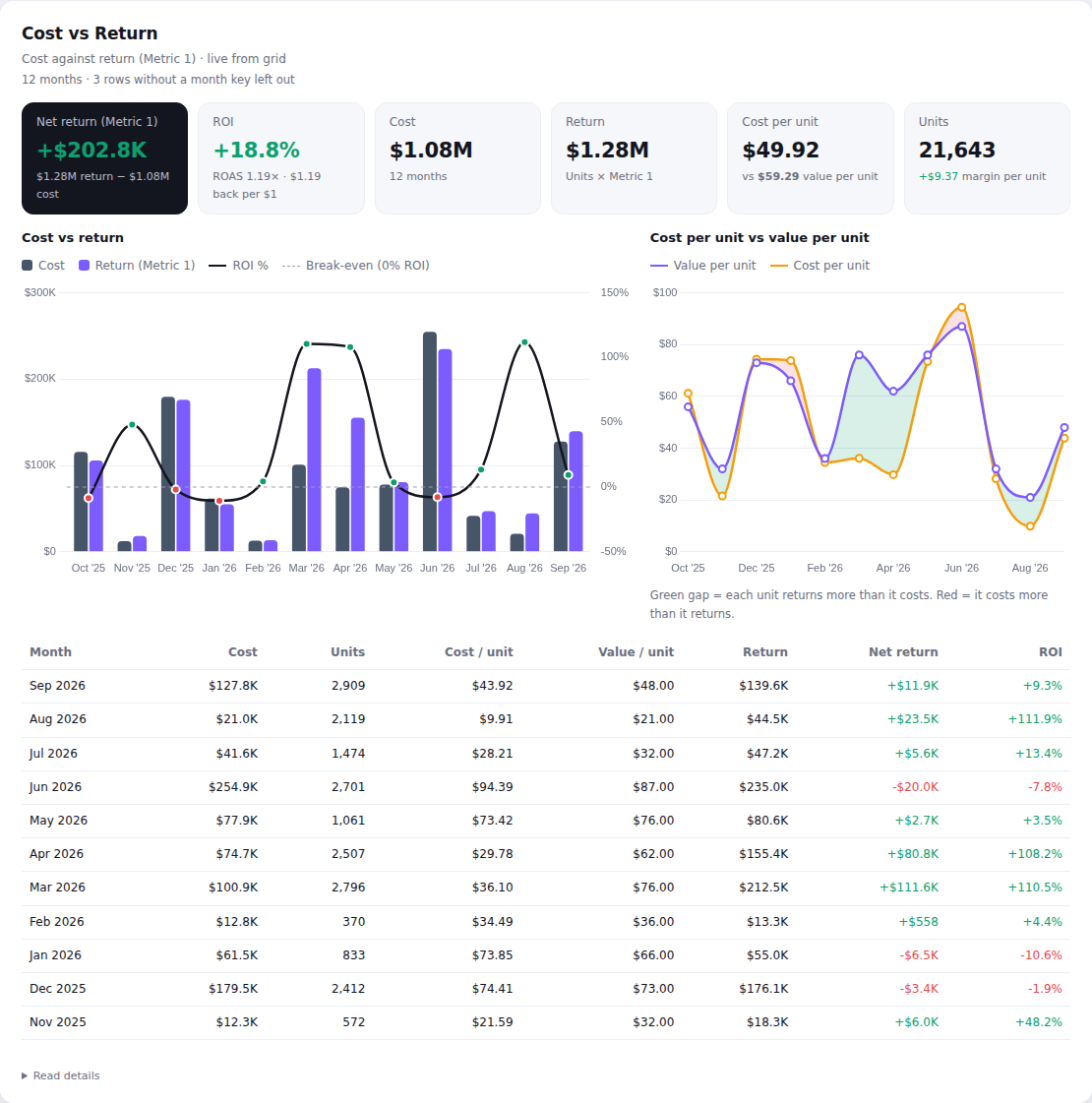
Task: Click the Apr 2026 row month cell
Action: pos(56,854)
